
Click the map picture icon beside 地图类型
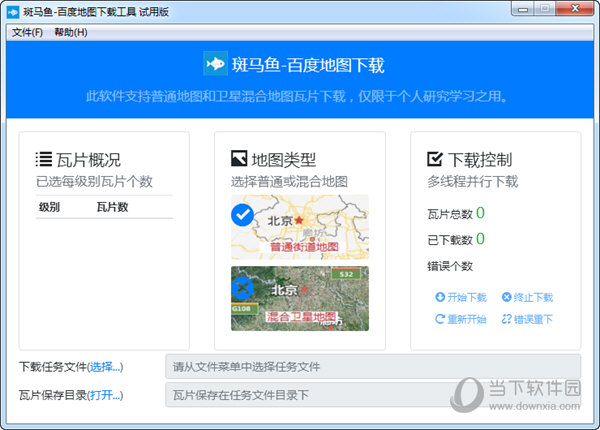click(x=239, y=158)
